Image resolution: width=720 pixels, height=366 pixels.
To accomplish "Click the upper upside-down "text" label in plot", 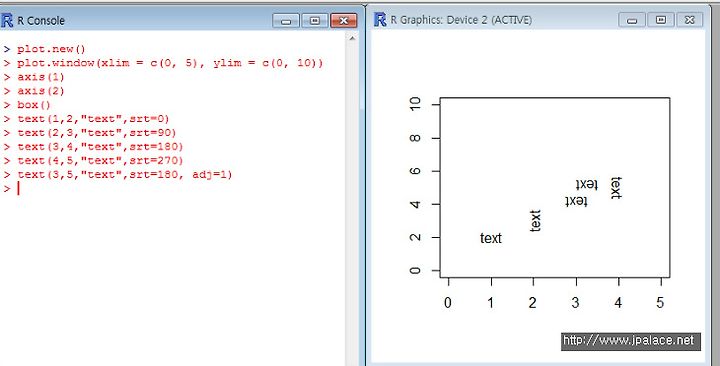I will pos(587,184).
